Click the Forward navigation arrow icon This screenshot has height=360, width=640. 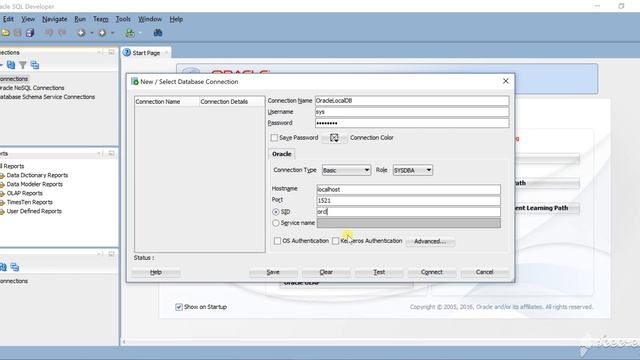(x=102, y=33)
